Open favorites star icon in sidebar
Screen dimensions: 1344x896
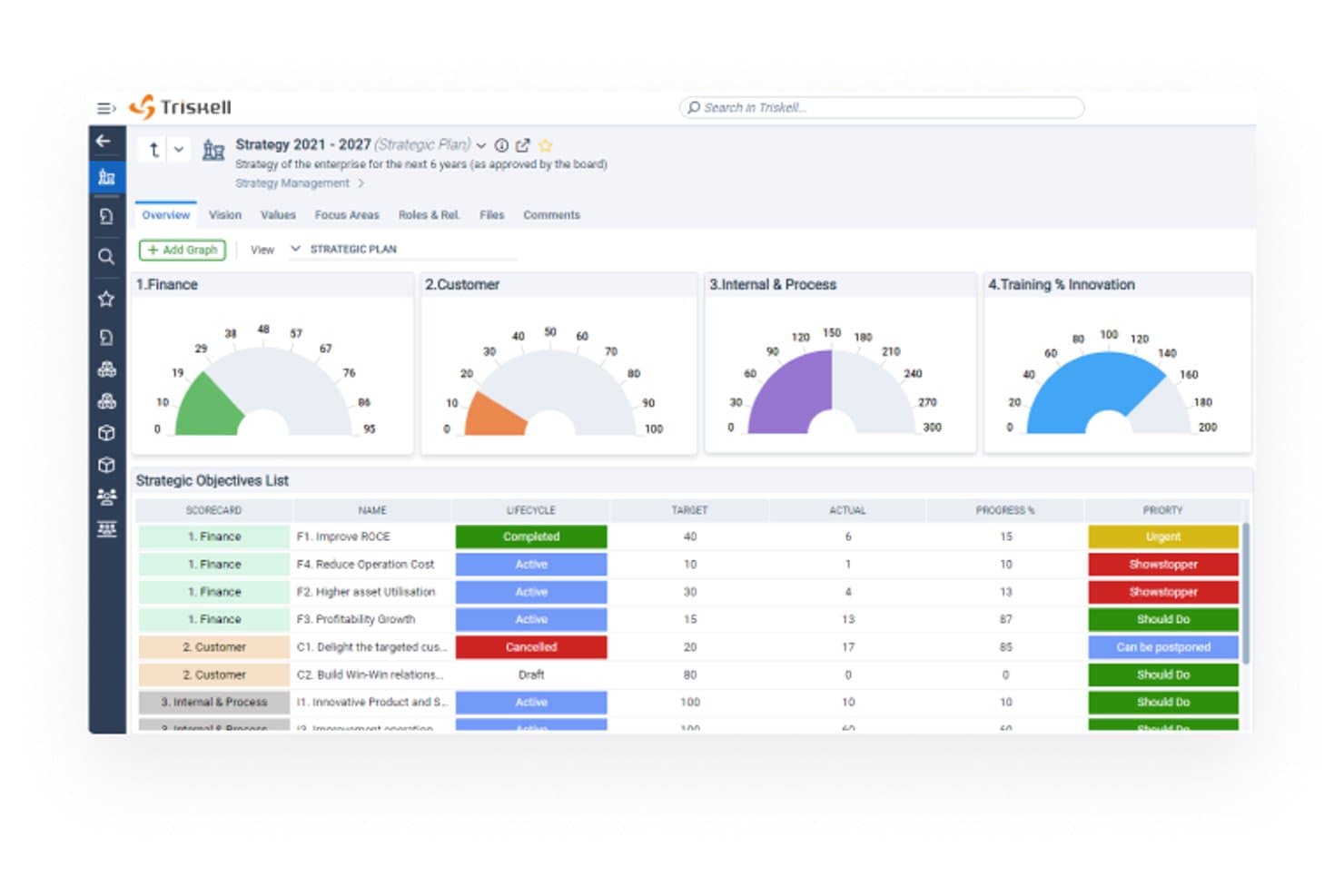[x=106, y=299]
